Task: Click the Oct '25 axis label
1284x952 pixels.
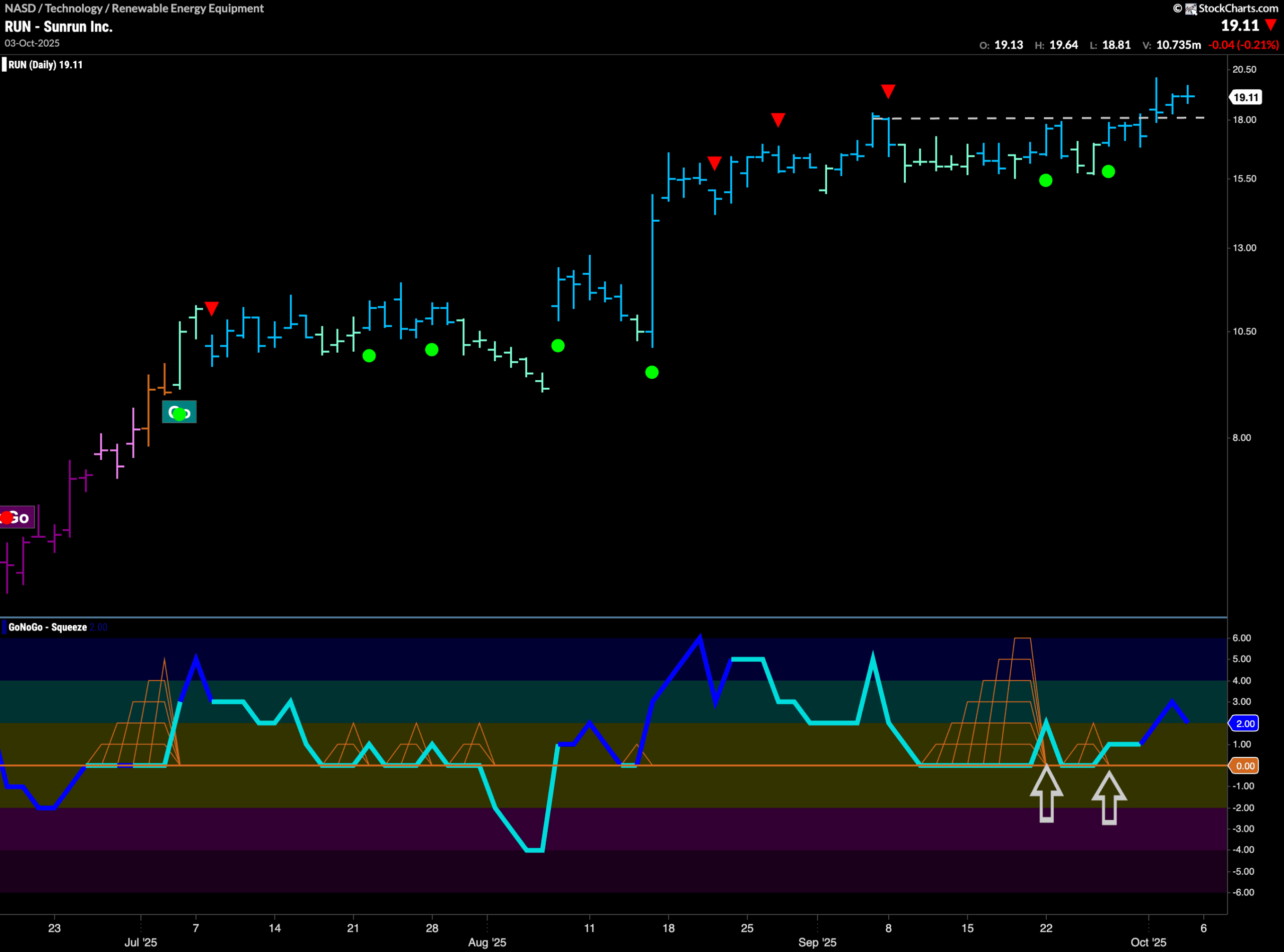Action: click(1149, 942)
